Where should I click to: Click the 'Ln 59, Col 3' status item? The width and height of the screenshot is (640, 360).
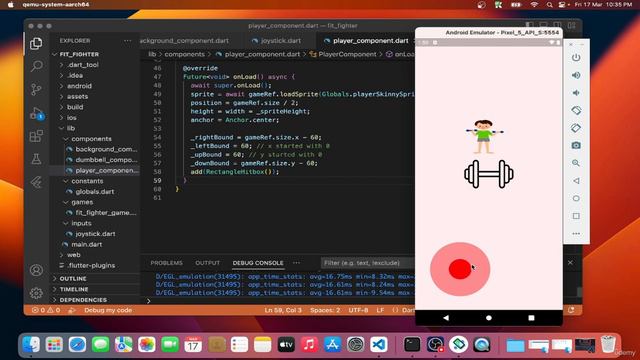[283, 310]
